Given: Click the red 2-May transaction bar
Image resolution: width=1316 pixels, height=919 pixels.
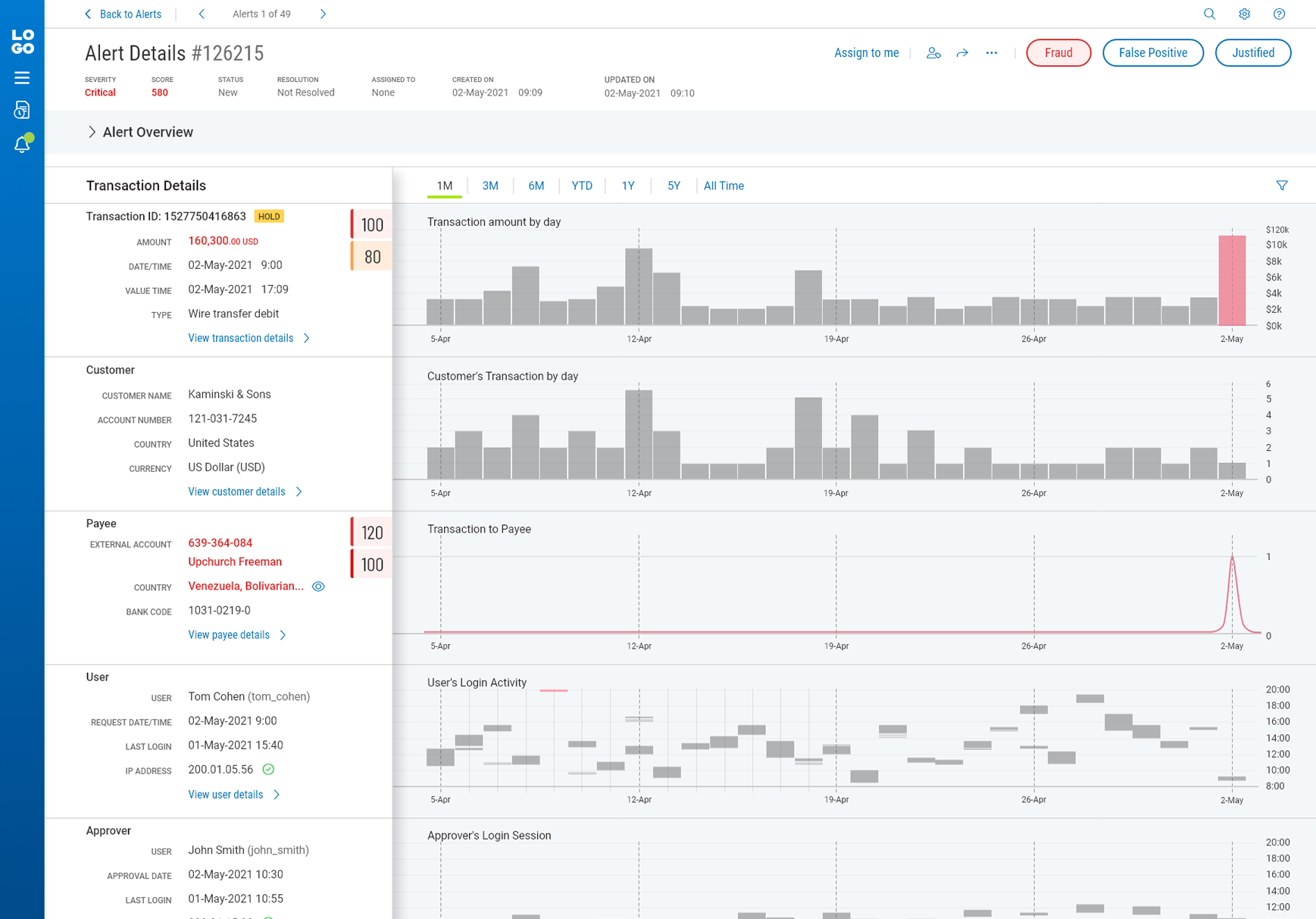Looking at the screenshot, I should point(1232,280).
